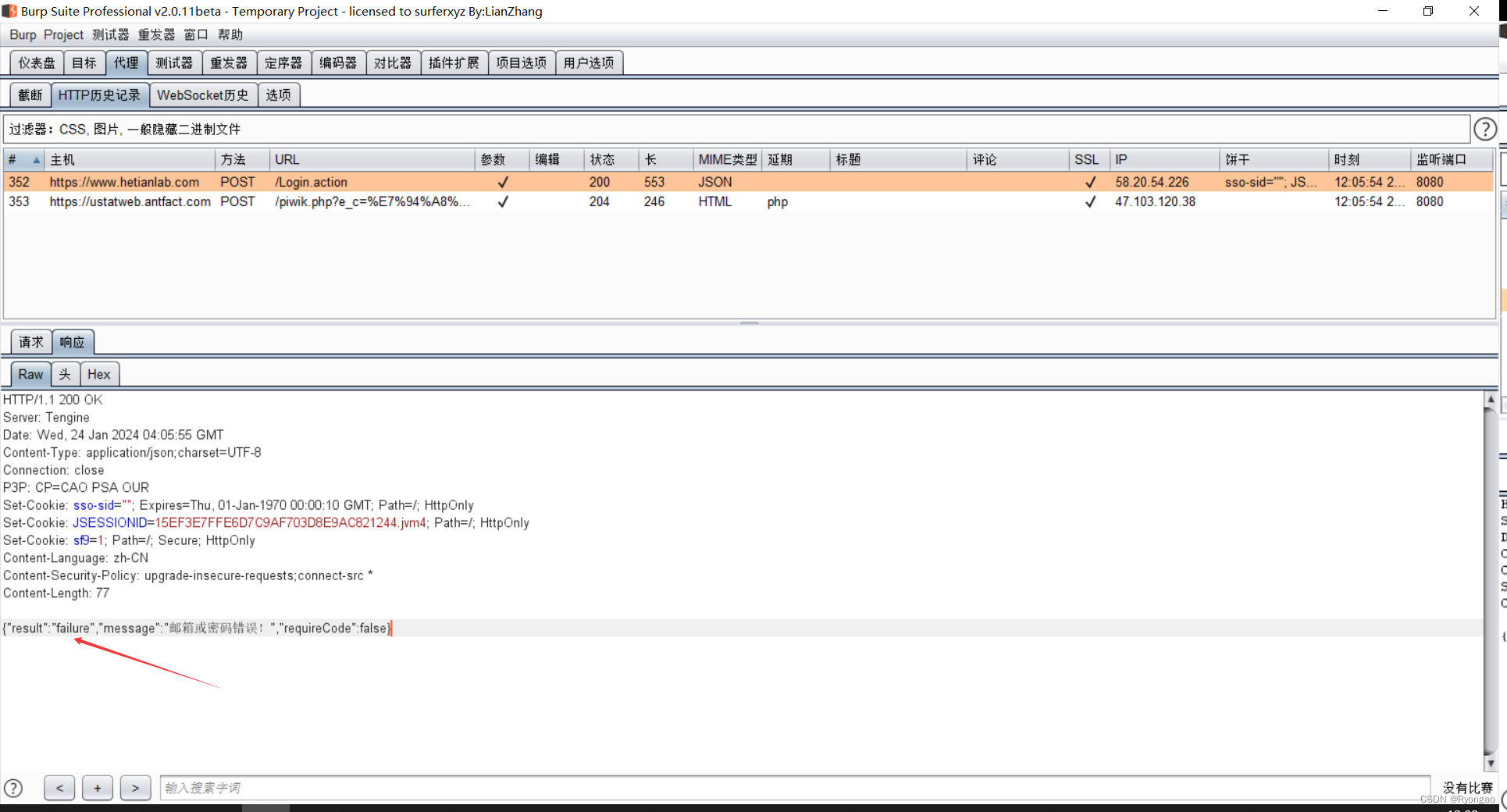Screen dimensions: 1507x812
Task: Sort by the 主机 column header
Action: coord(130,159)
